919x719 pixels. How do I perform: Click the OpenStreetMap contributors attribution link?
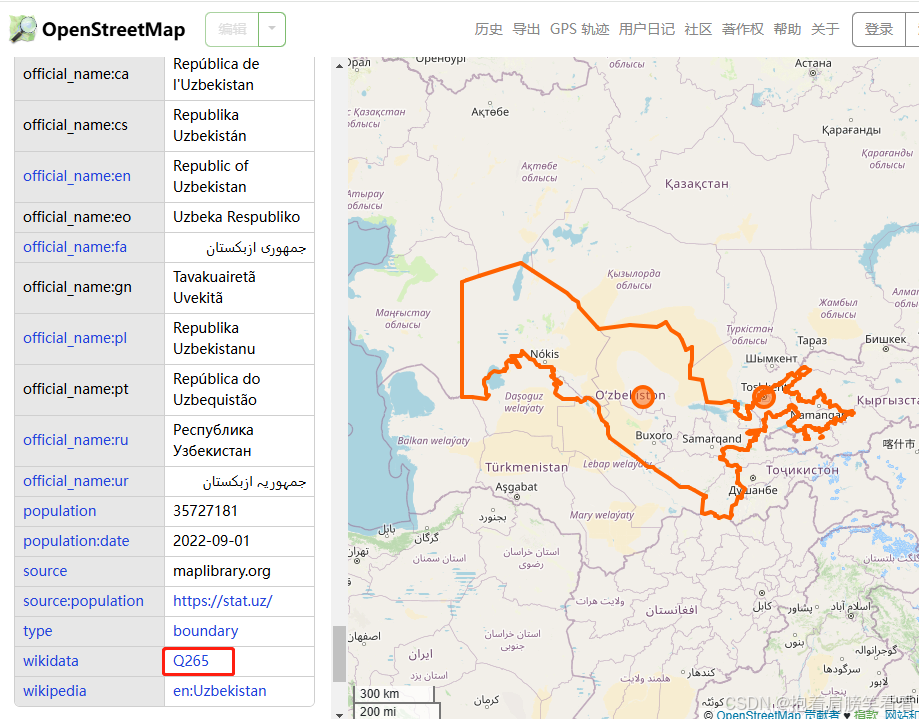777,714
